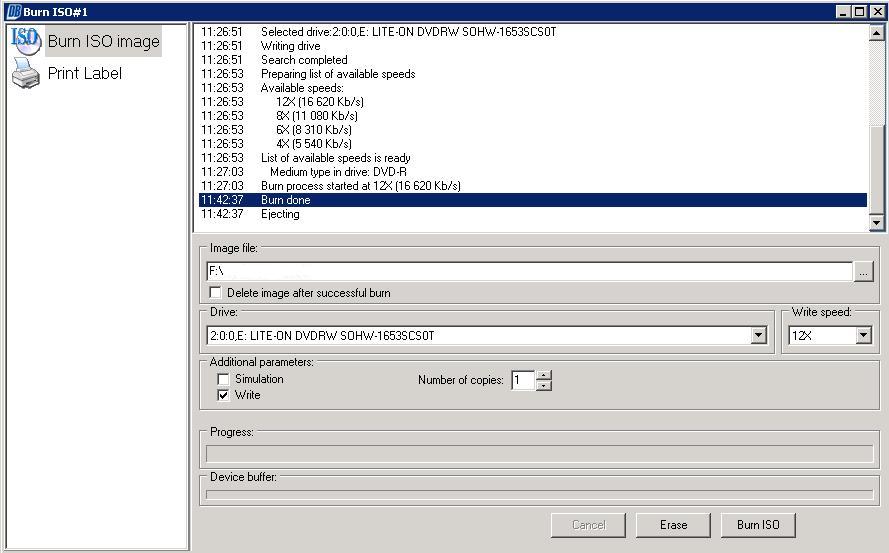This screenshot has height=553, width=889.
Task: Increase the number of copies with the up arrow
Action: (x=543, y=375)
